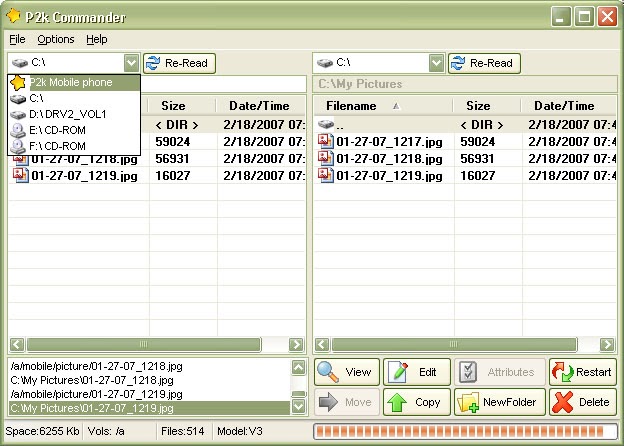Sort right panel by Date/Time column header

click(568, 106)
